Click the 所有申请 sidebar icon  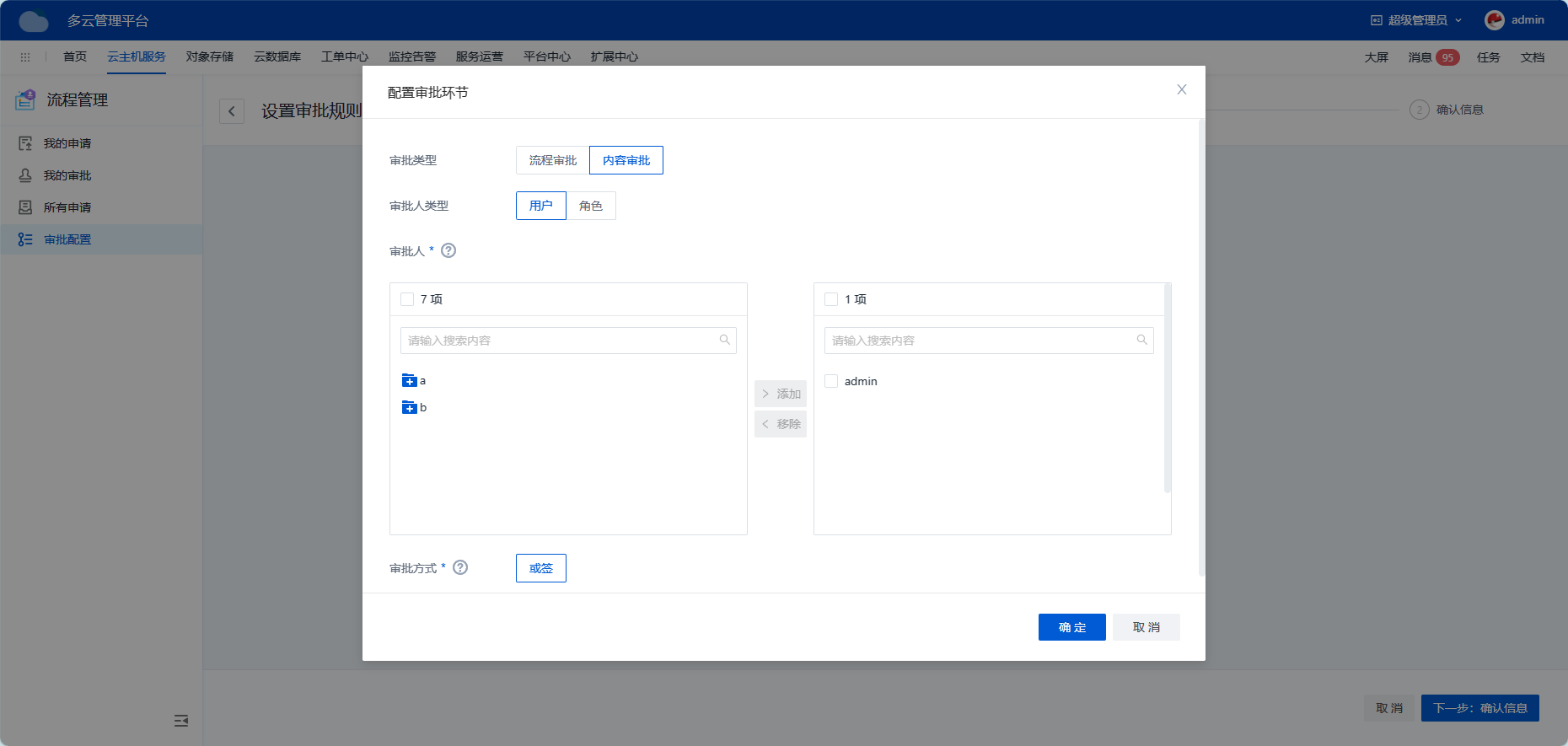(x=25, y=207)
